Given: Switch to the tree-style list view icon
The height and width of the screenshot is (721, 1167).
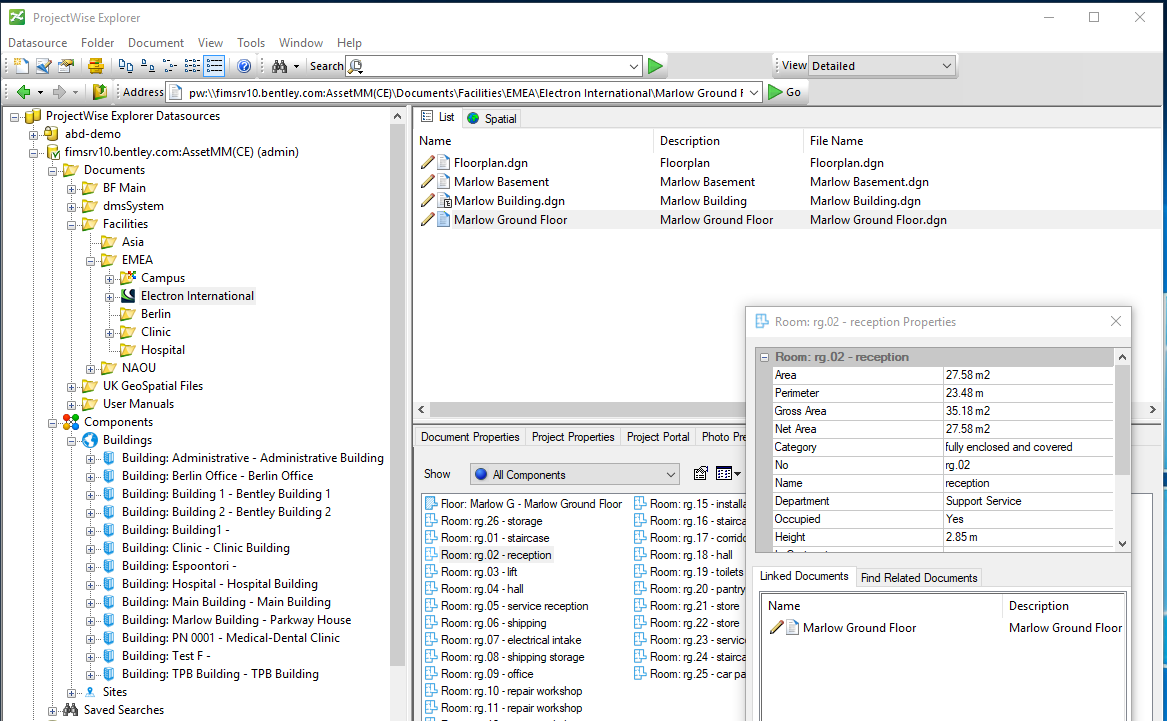Looking at the screenshot, I should point(170,66).
